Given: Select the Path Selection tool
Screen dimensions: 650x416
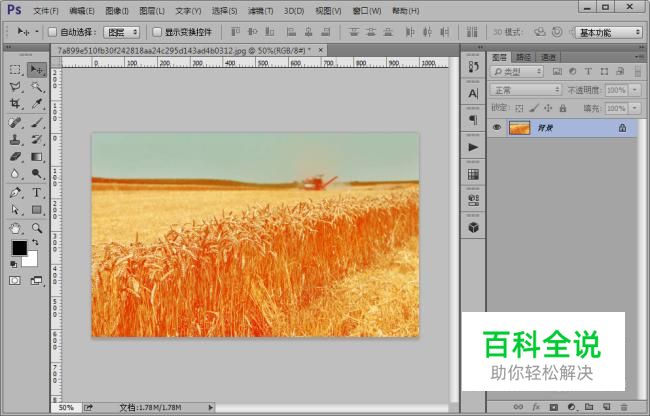Looking at the screenshot, I should click(x=15, y=210).
